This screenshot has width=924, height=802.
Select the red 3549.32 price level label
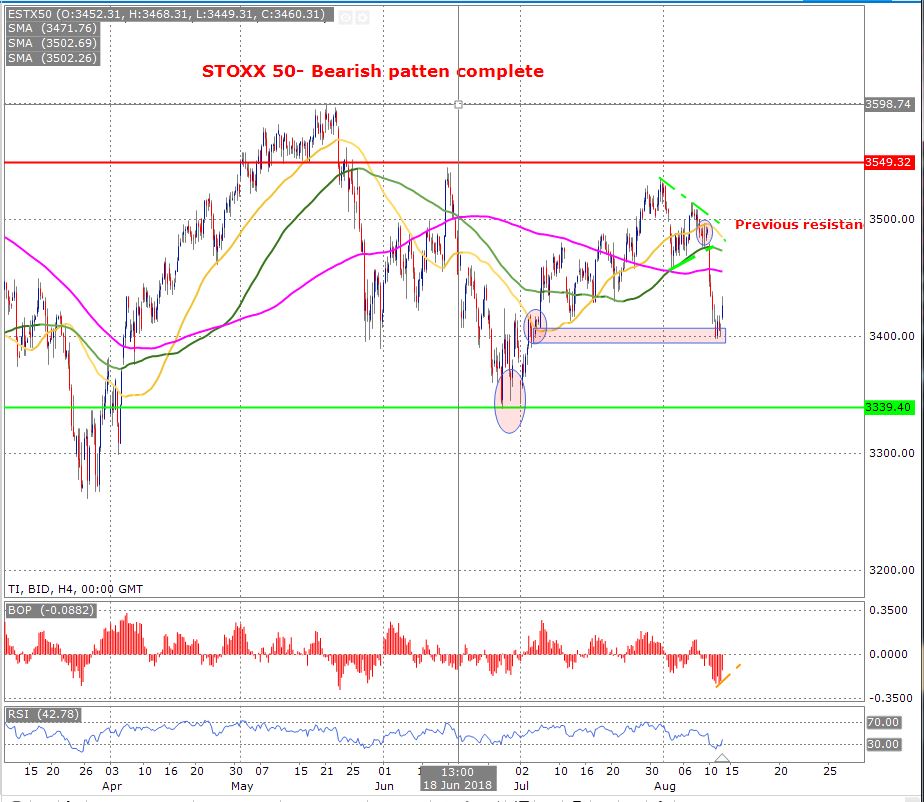coord(888,162)
